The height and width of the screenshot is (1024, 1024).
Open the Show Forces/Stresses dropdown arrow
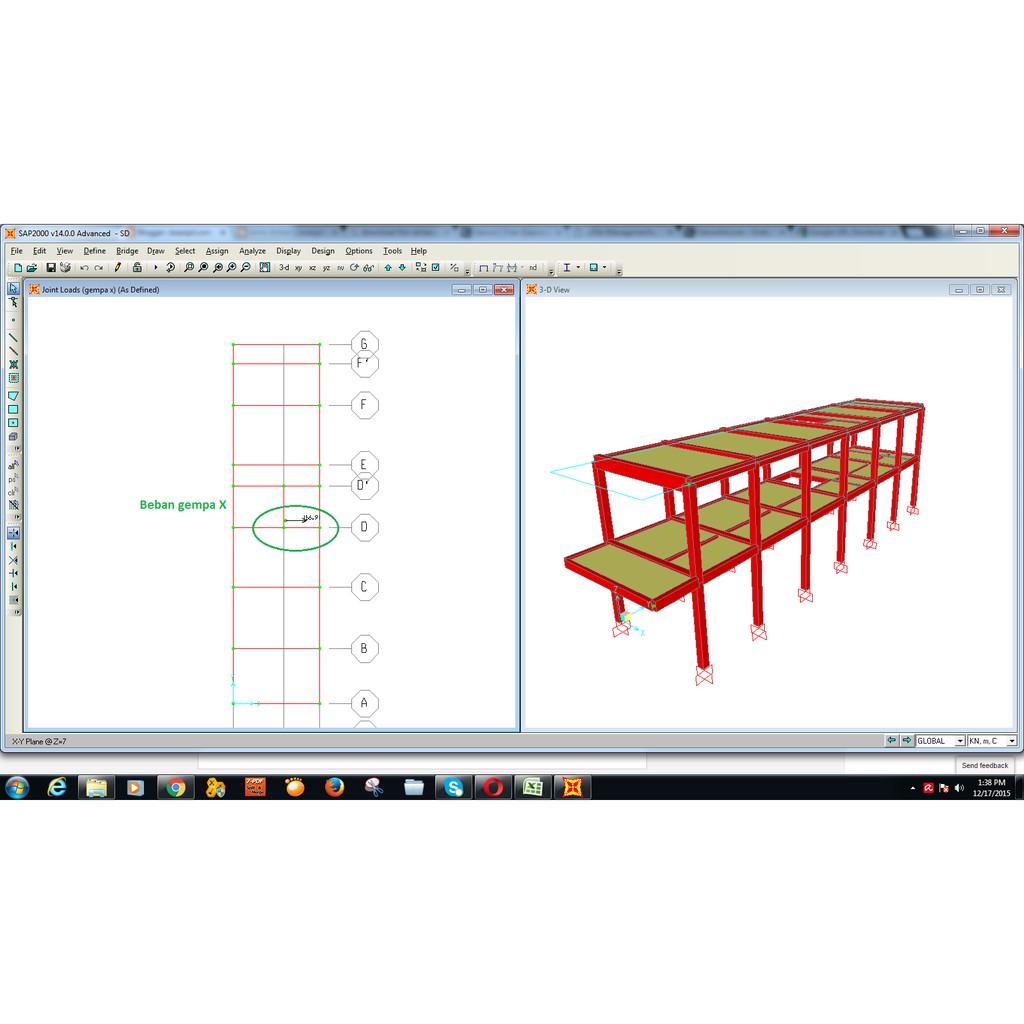[522, 268]
